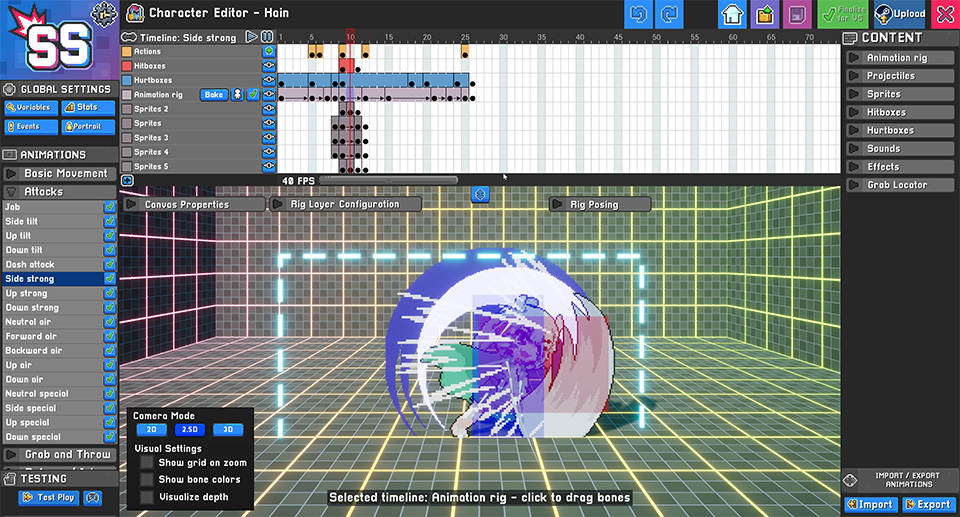Click the redo arrow icon in top toolbar
The width and height of the screenshot is (960, 517).
[x=669, y=14]
